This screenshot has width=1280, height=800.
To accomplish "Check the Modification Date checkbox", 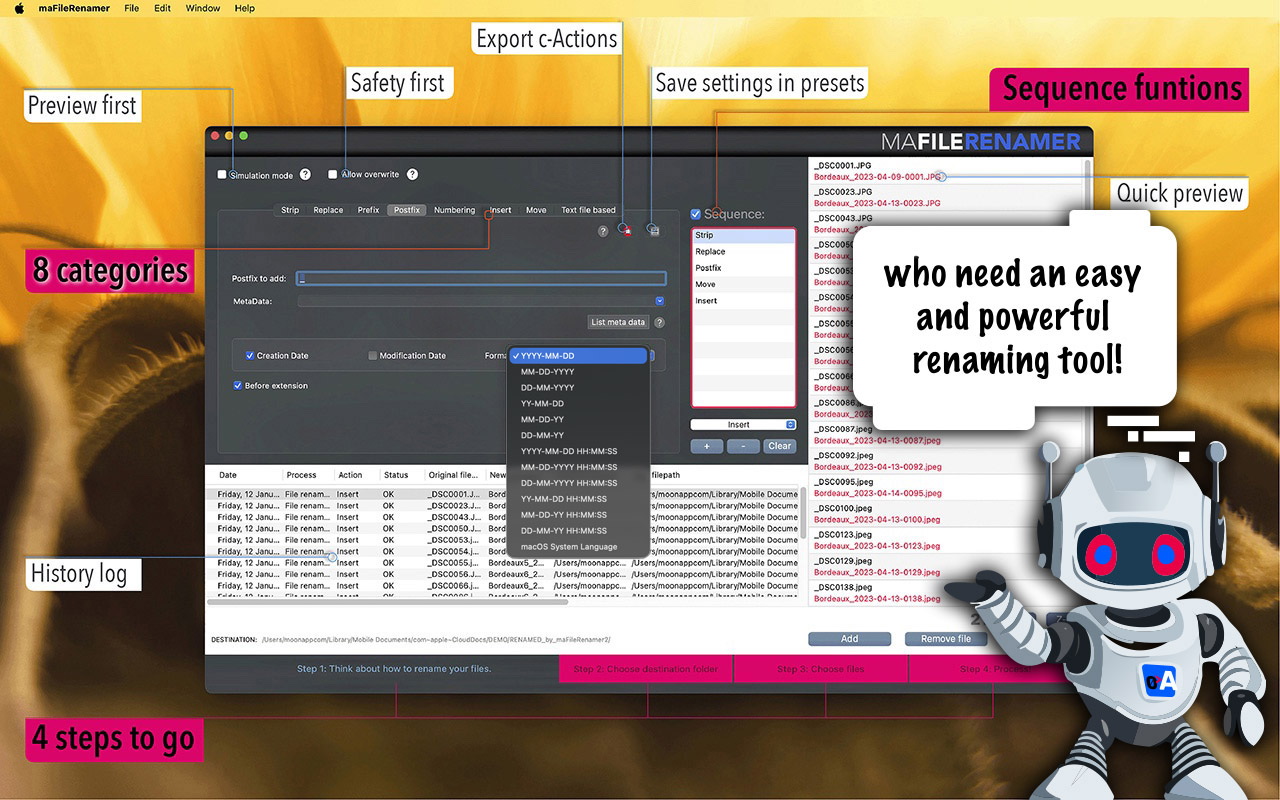I will (x=373, y=356).
